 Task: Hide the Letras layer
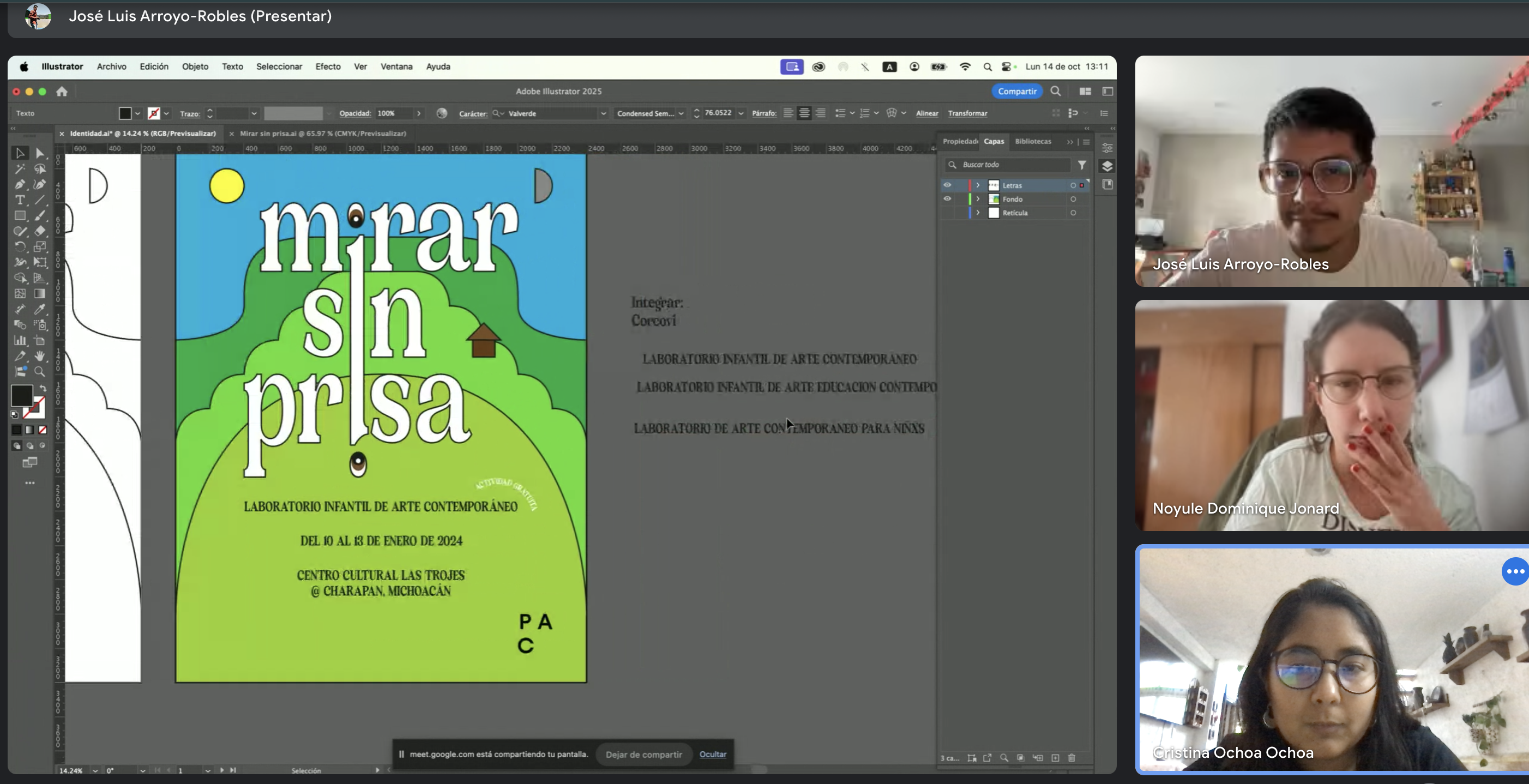click(947, 185)
